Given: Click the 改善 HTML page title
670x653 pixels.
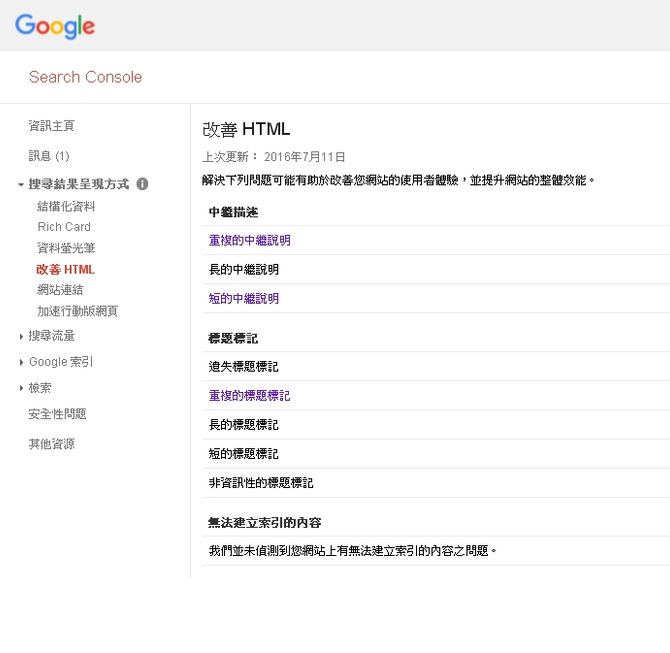Looking at the screenshot, I should pos(246,129).
